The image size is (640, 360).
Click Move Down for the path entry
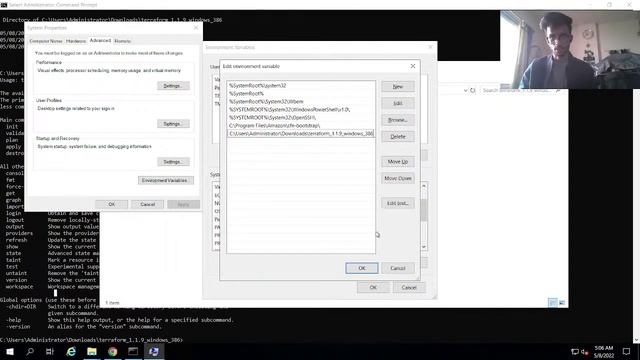(x=398, y=178)
